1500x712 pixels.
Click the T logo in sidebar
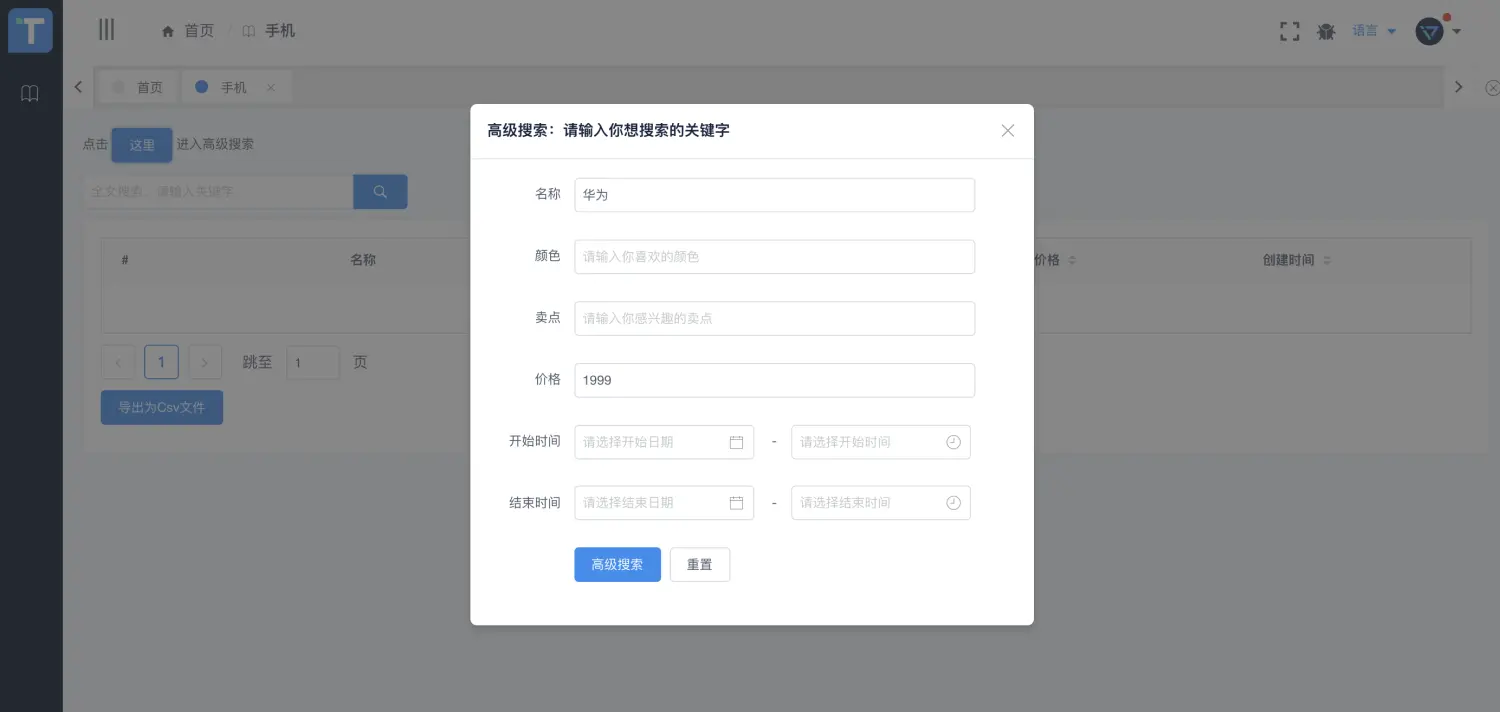[30, 30]
